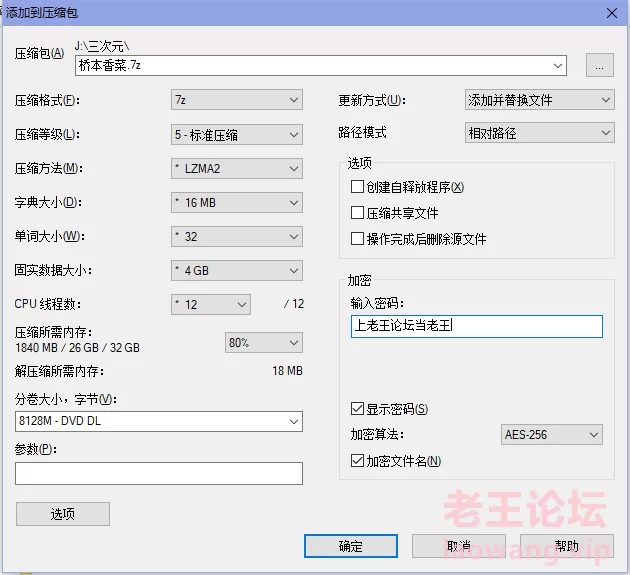The height and width of the screenshot is (575, 630).
Task: Close the 添加到压缩包 dialog
Action: point(612,13)
